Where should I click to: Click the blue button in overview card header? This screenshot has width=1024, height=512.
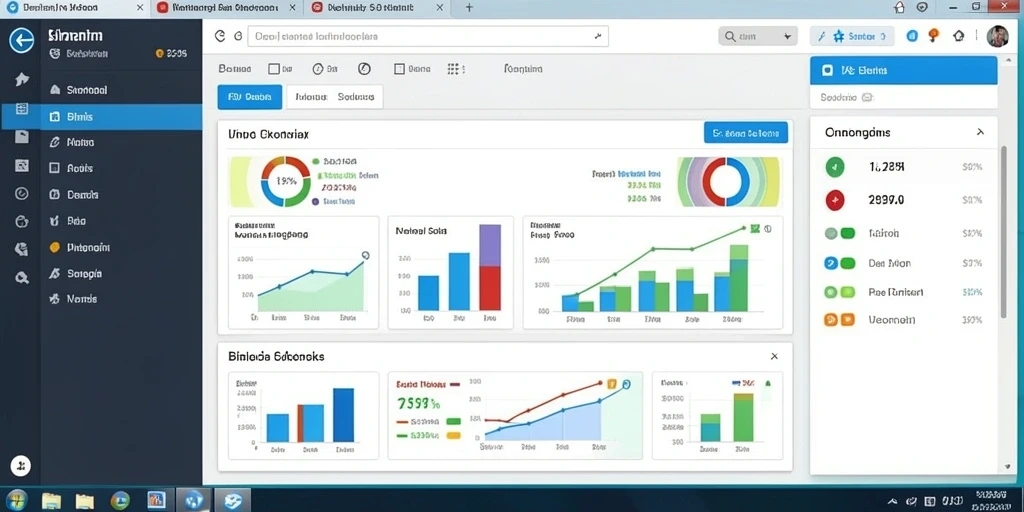pos(746,133)
